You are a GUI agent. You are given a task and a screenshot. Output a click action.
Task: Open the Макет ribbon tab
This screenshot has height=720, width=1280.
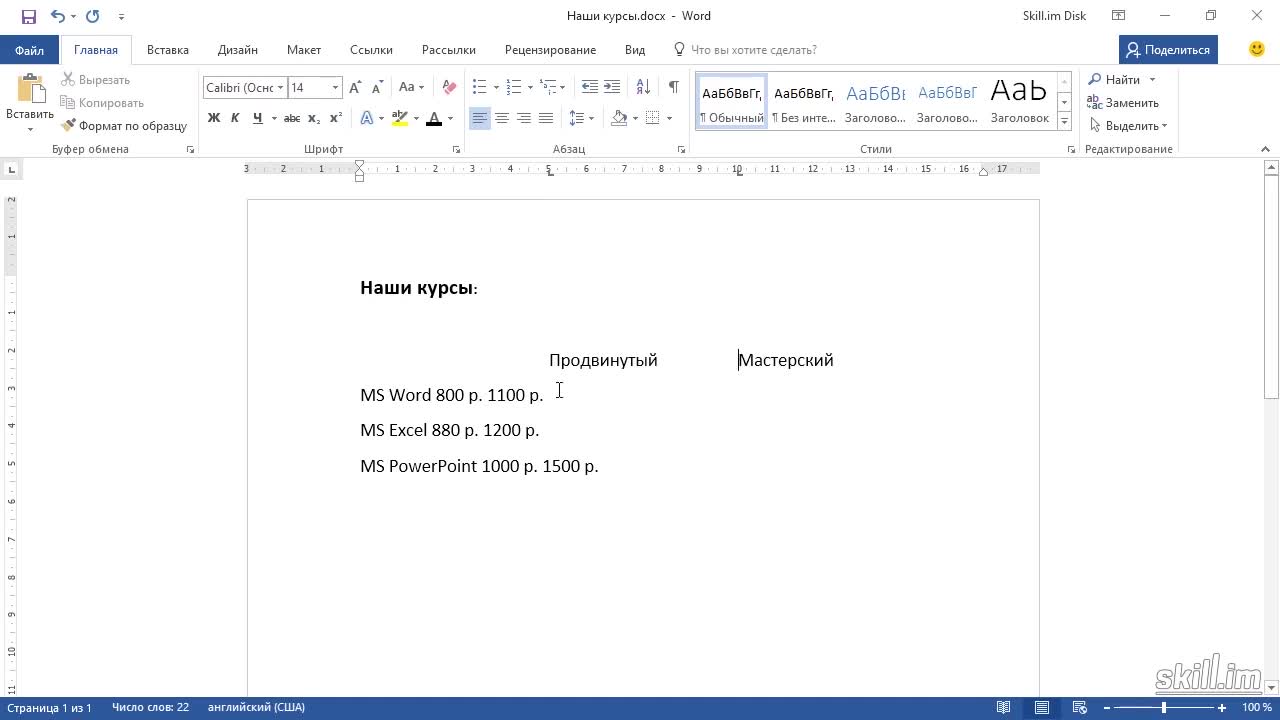coord(304,50)
